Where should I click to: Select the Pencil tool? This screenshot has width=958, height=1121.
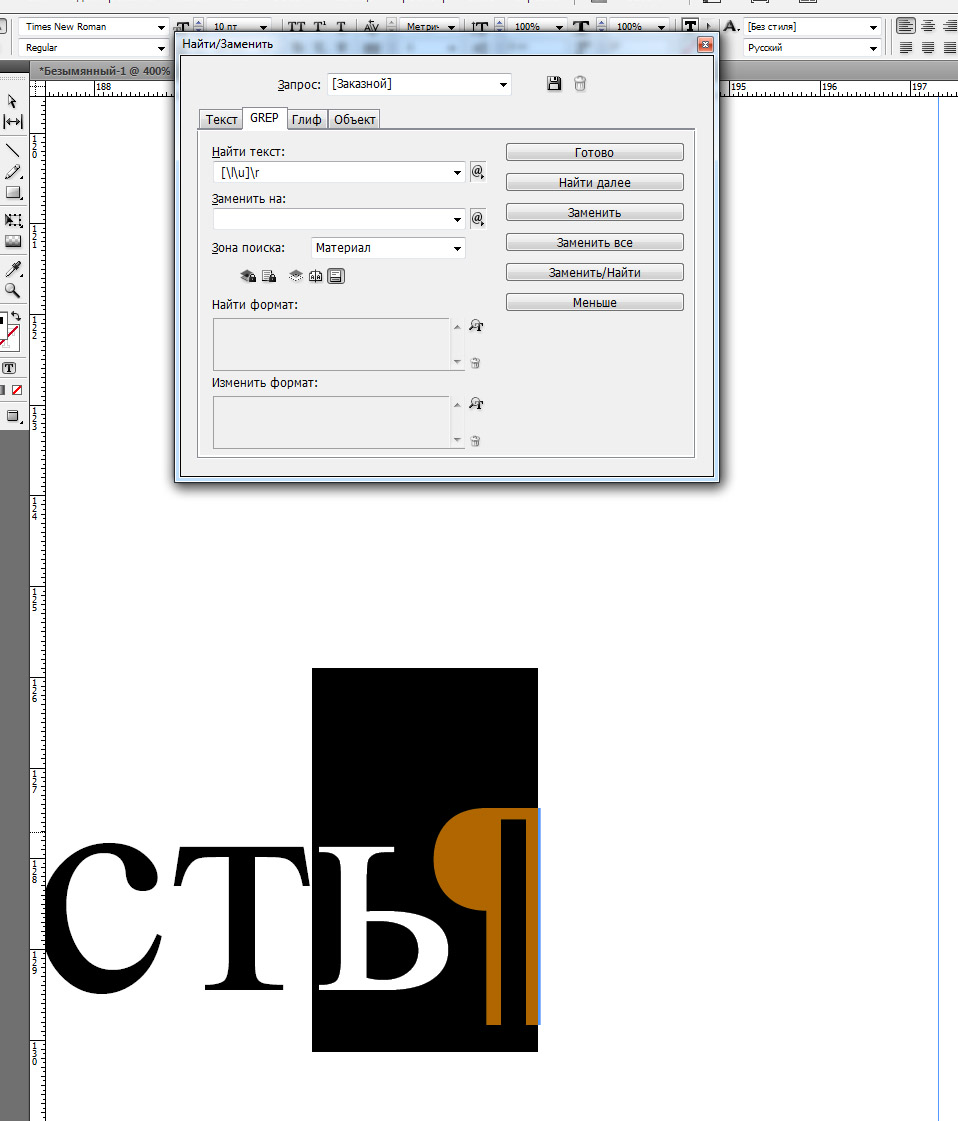[13, 172]
